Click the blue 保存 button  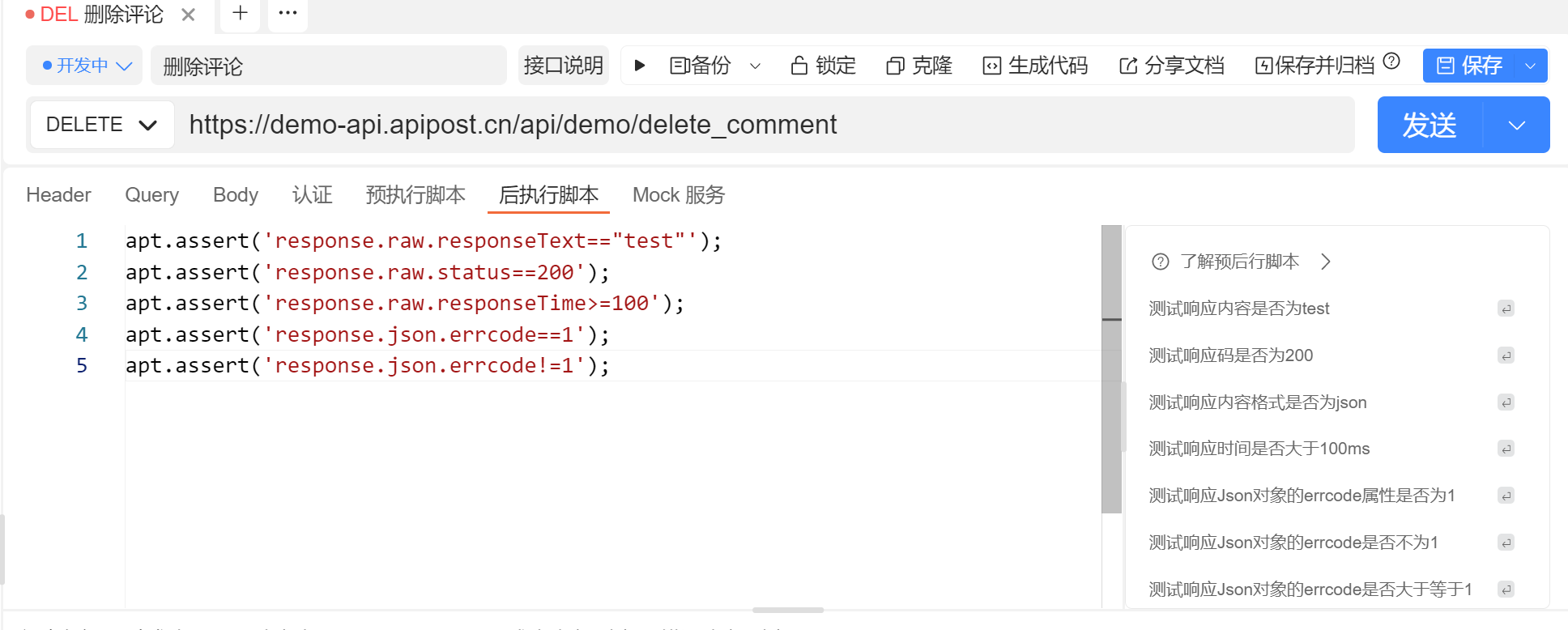tap(1469, 66)
